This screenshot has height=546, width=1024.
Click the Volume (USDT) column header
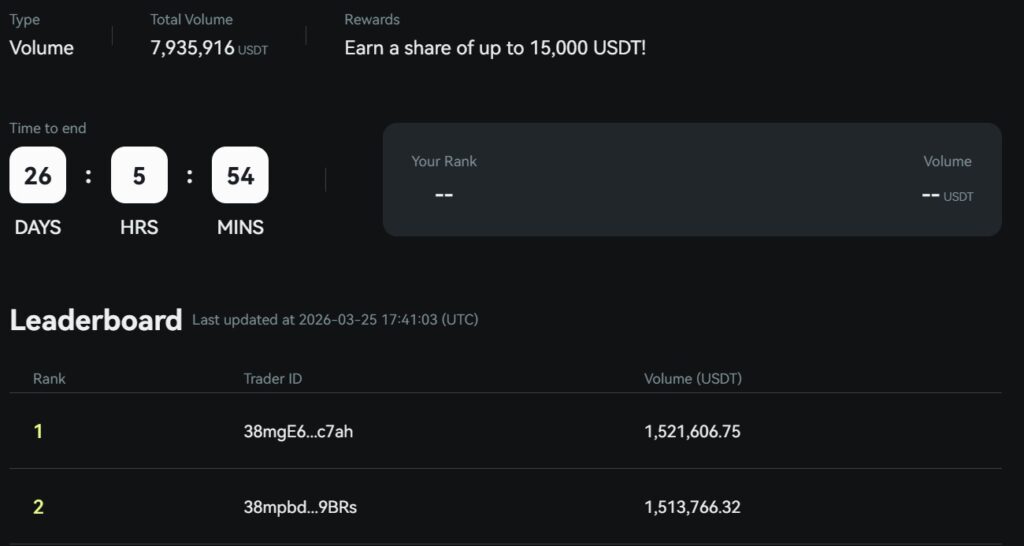(693, 379)
